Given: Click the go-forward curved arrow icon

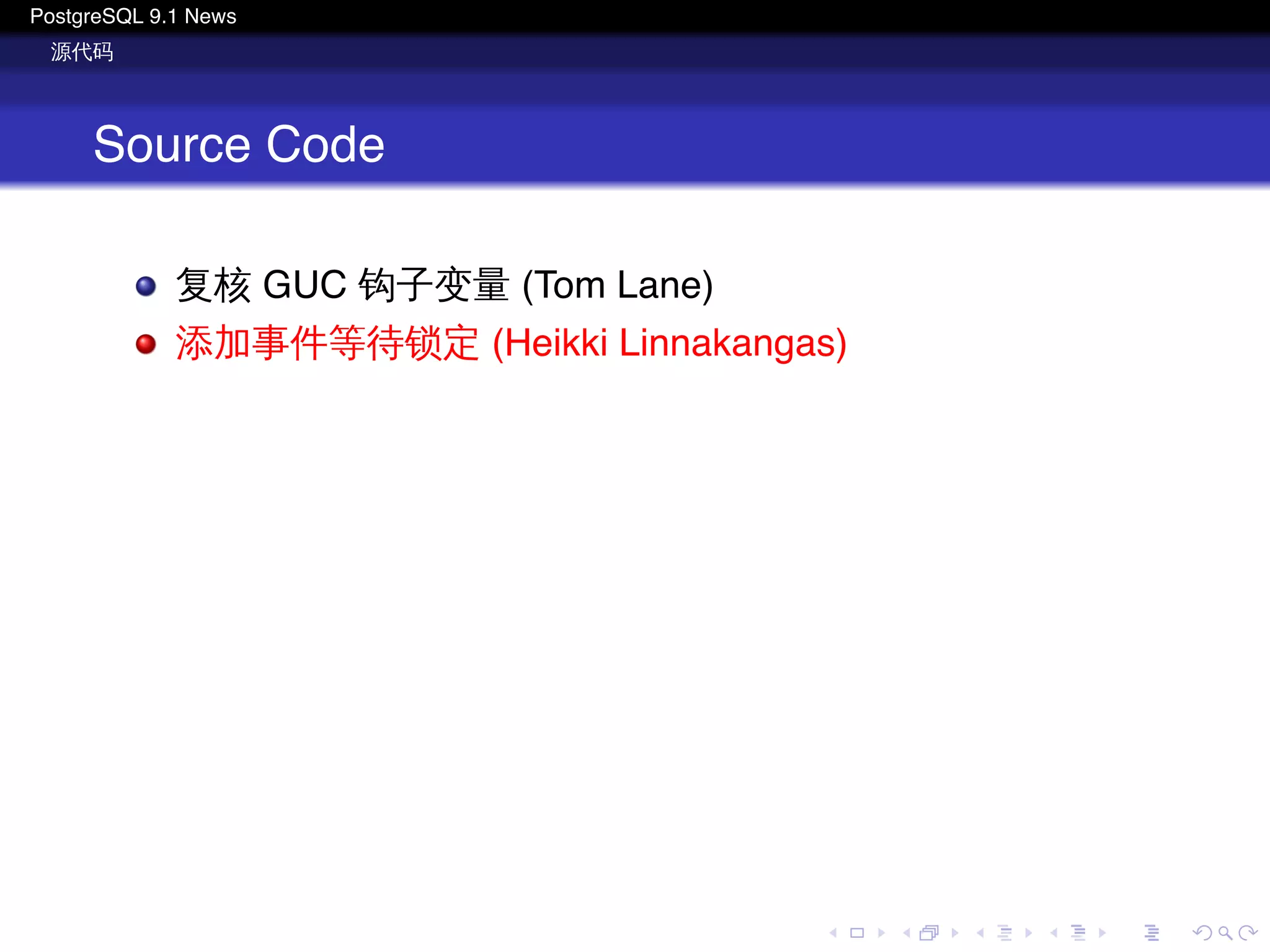Looking at the screenshot, I should tap(1248, 932).
